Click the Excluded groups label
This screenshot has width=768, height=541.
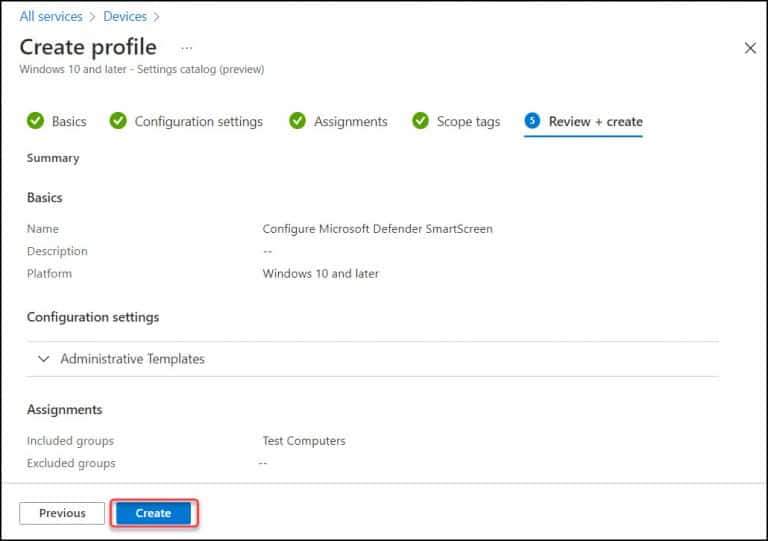[71, 463]
